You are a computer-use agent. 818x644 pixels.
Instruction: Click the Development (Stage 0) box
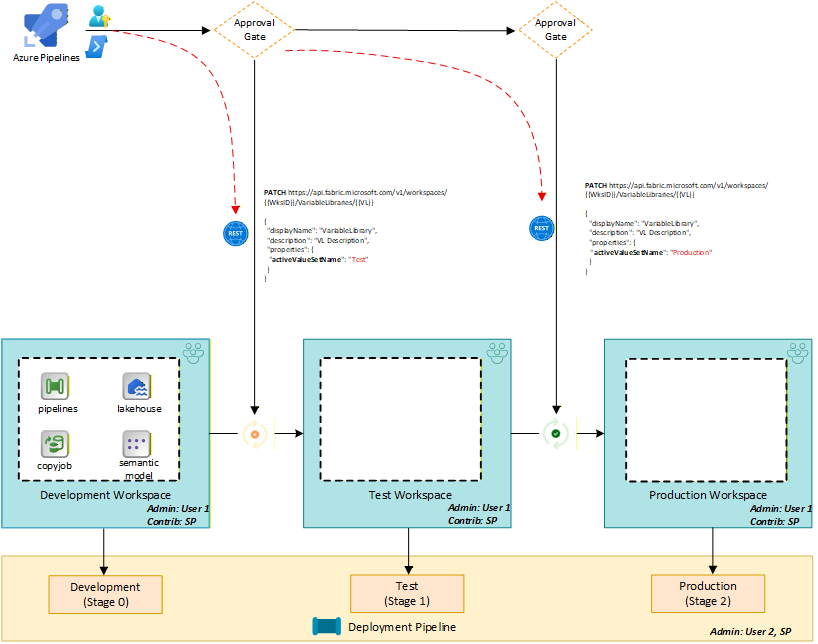click(105, 594)
